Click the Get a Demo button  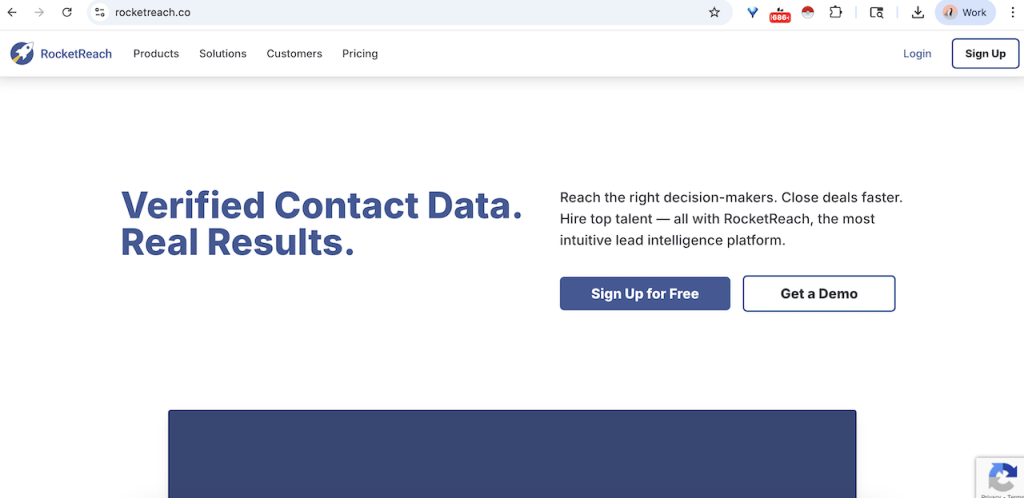818,294
